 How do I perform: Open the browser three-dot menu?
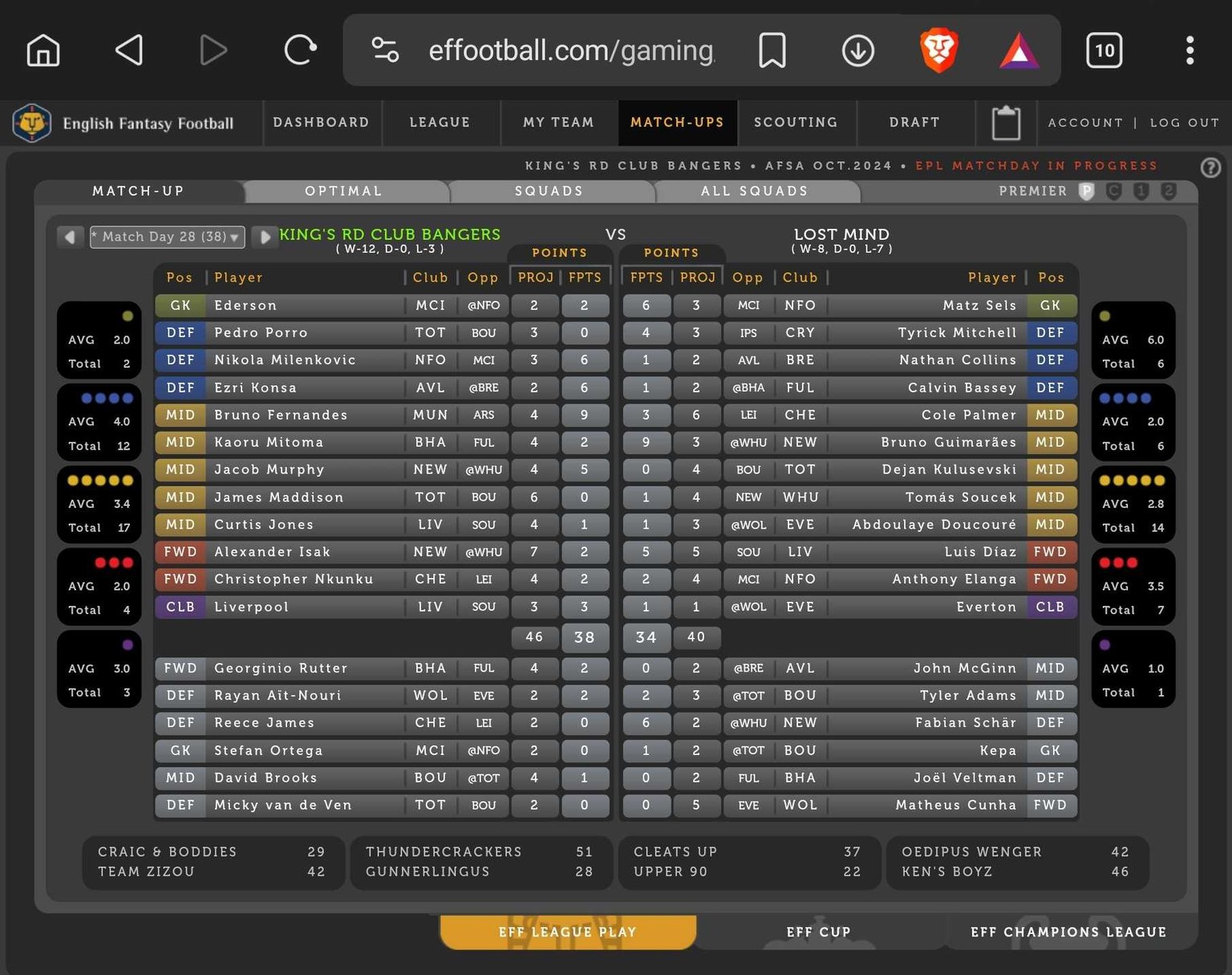click(x=1190, y=51)
